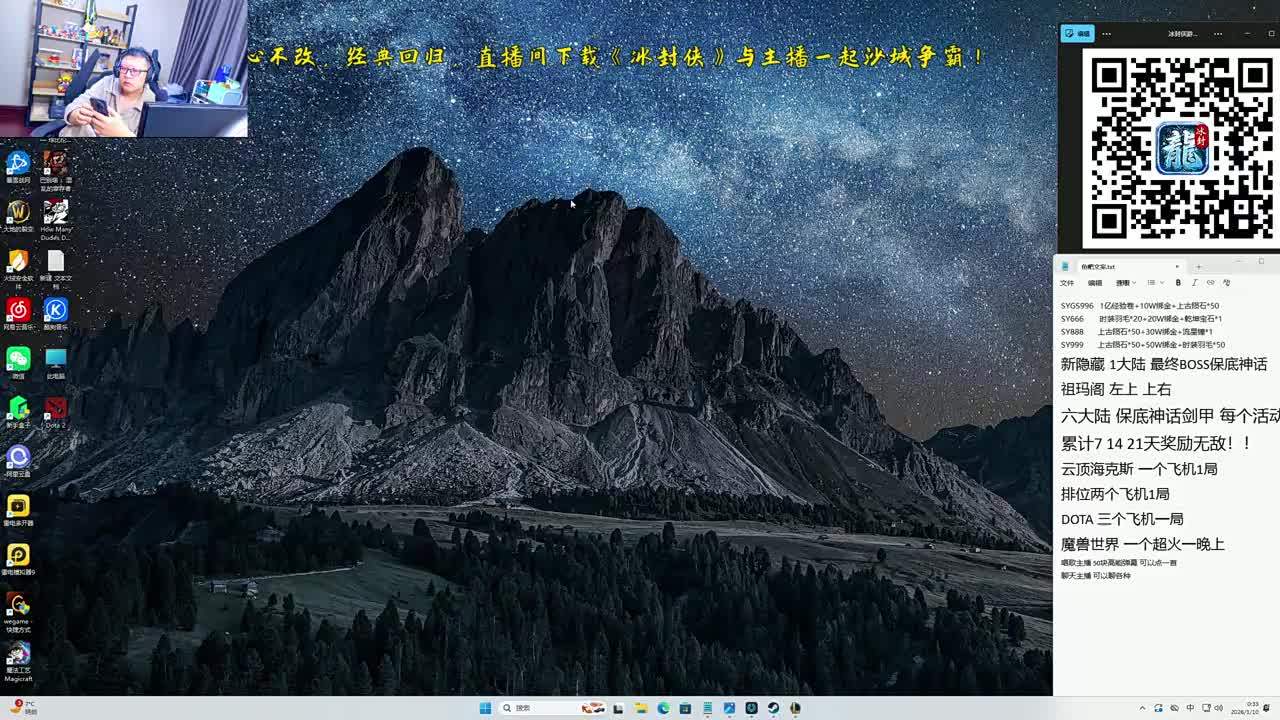The image size is (1280, 720).
Task: Click the 编辑 button in the image viewer
Action: [1078, 34]
